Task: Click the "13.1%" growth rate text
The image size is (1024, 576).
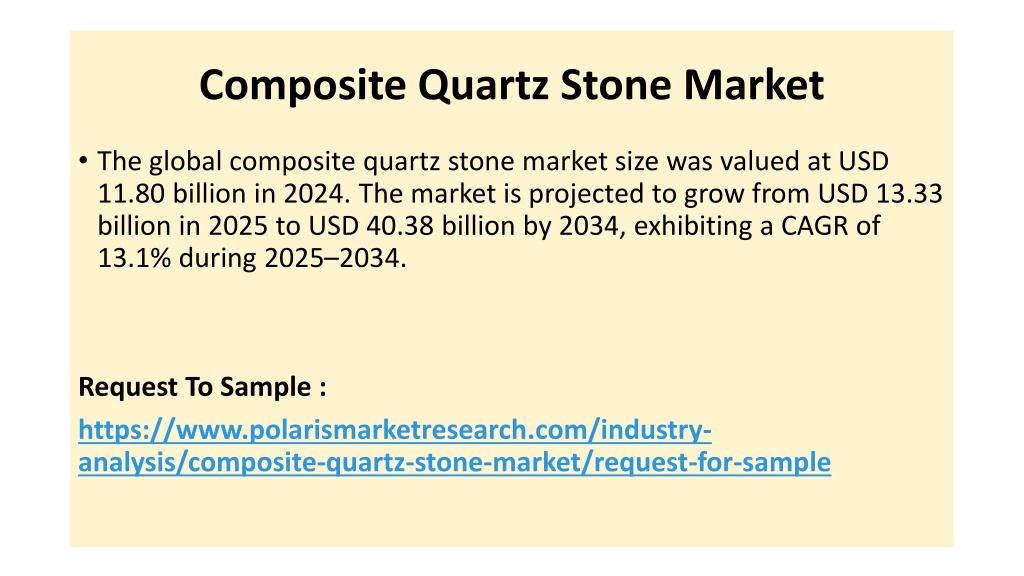Action: tap(135, 258)
